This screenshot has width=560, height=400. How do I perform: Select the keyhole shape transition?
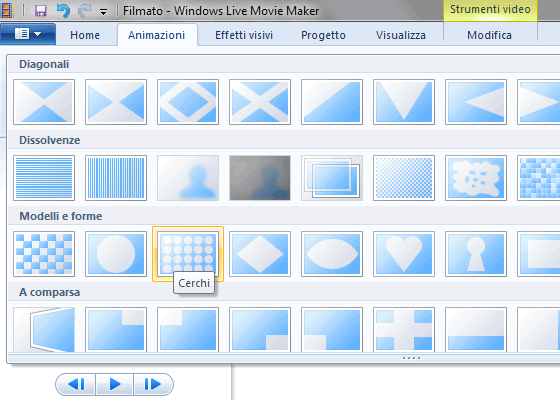(476, 254)
